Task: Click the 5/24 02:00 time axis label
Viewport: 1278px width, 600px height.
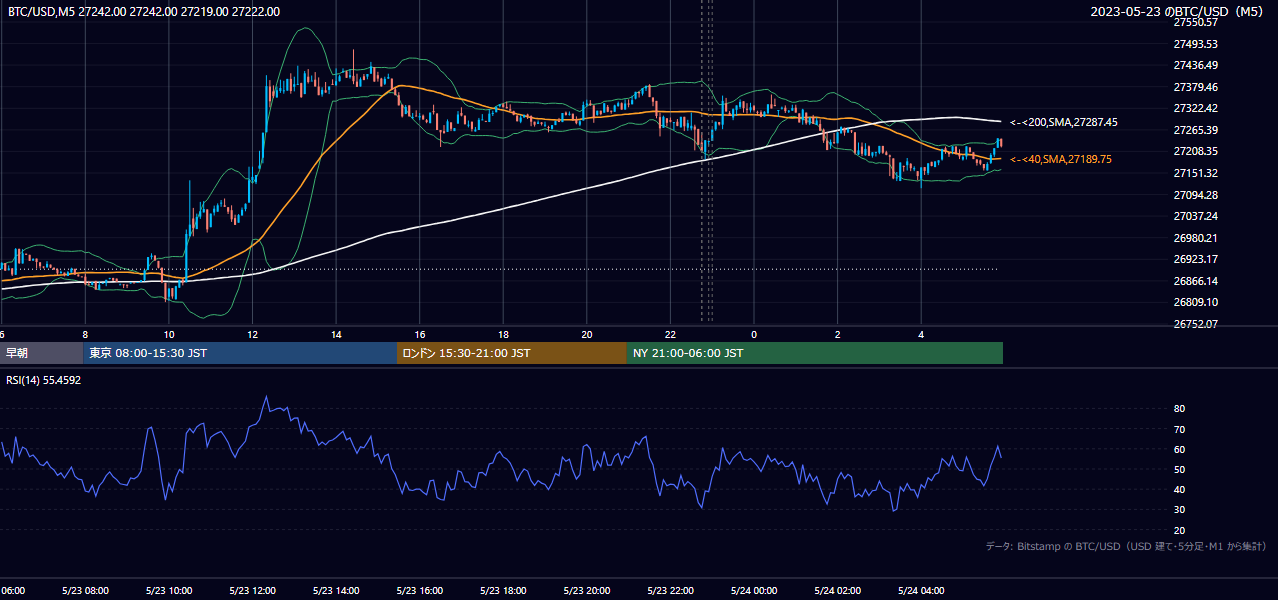Action: (x=838, y=591)
